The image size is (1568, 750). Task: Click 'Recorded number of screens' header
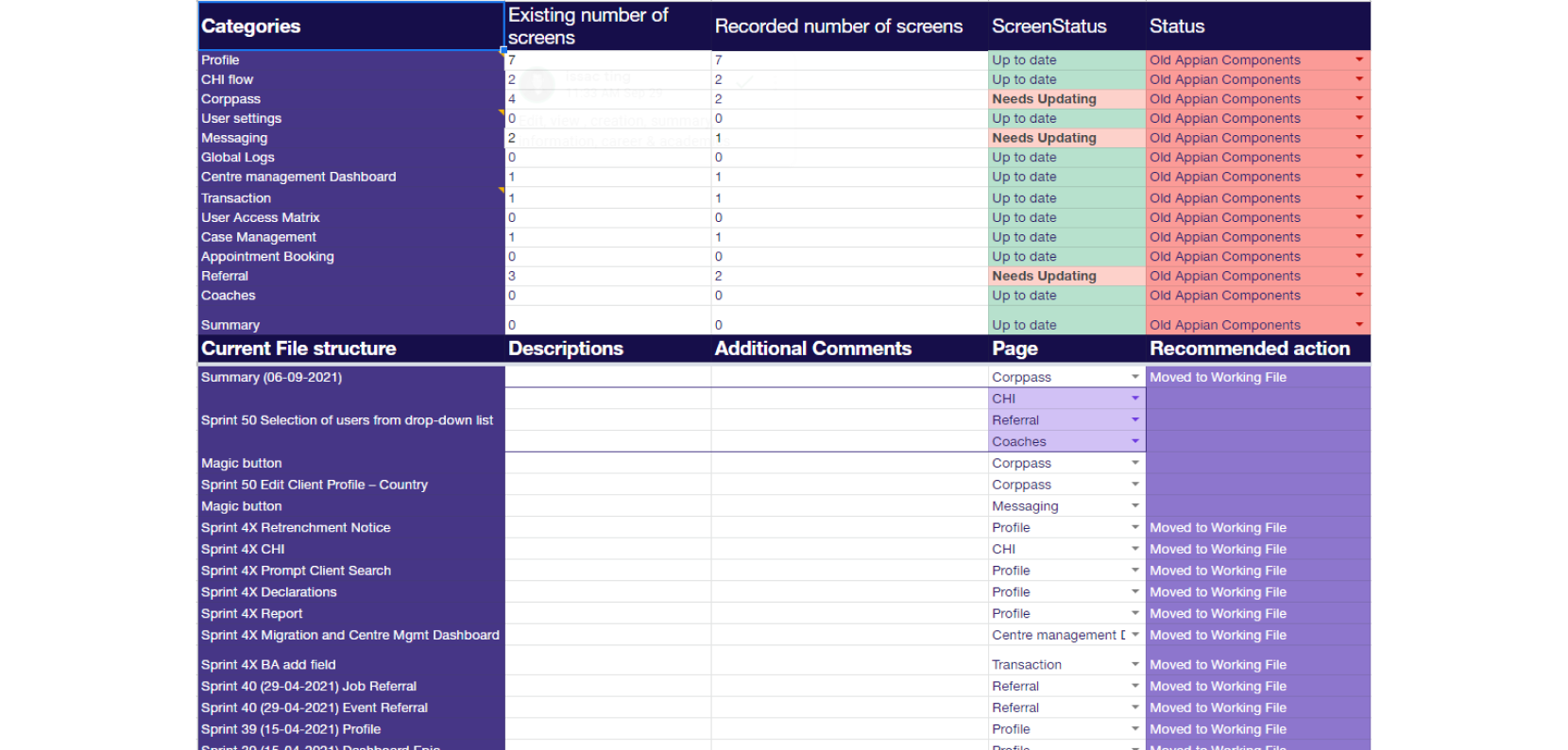(850, 26)
